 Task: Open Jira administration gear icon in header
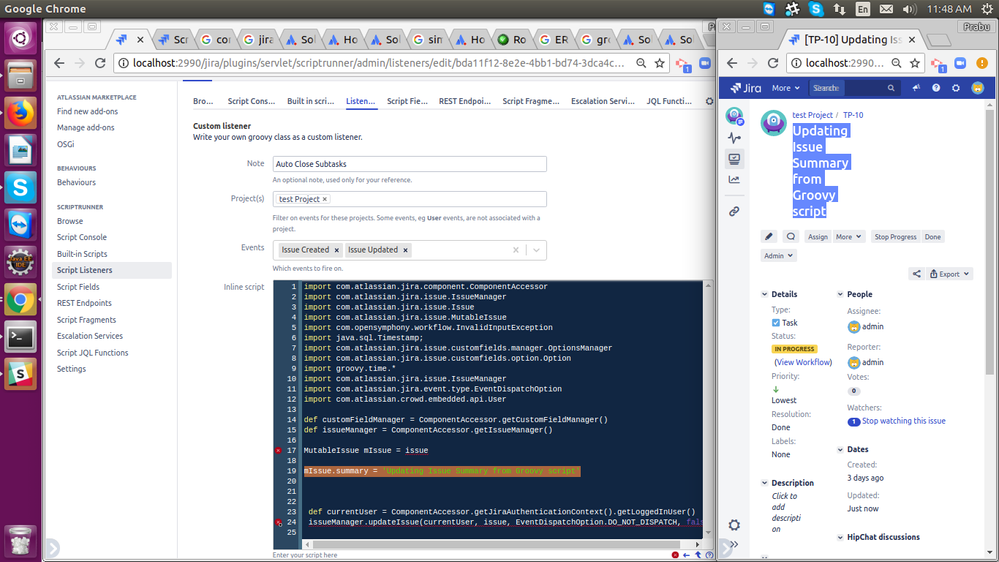point(956,88)
